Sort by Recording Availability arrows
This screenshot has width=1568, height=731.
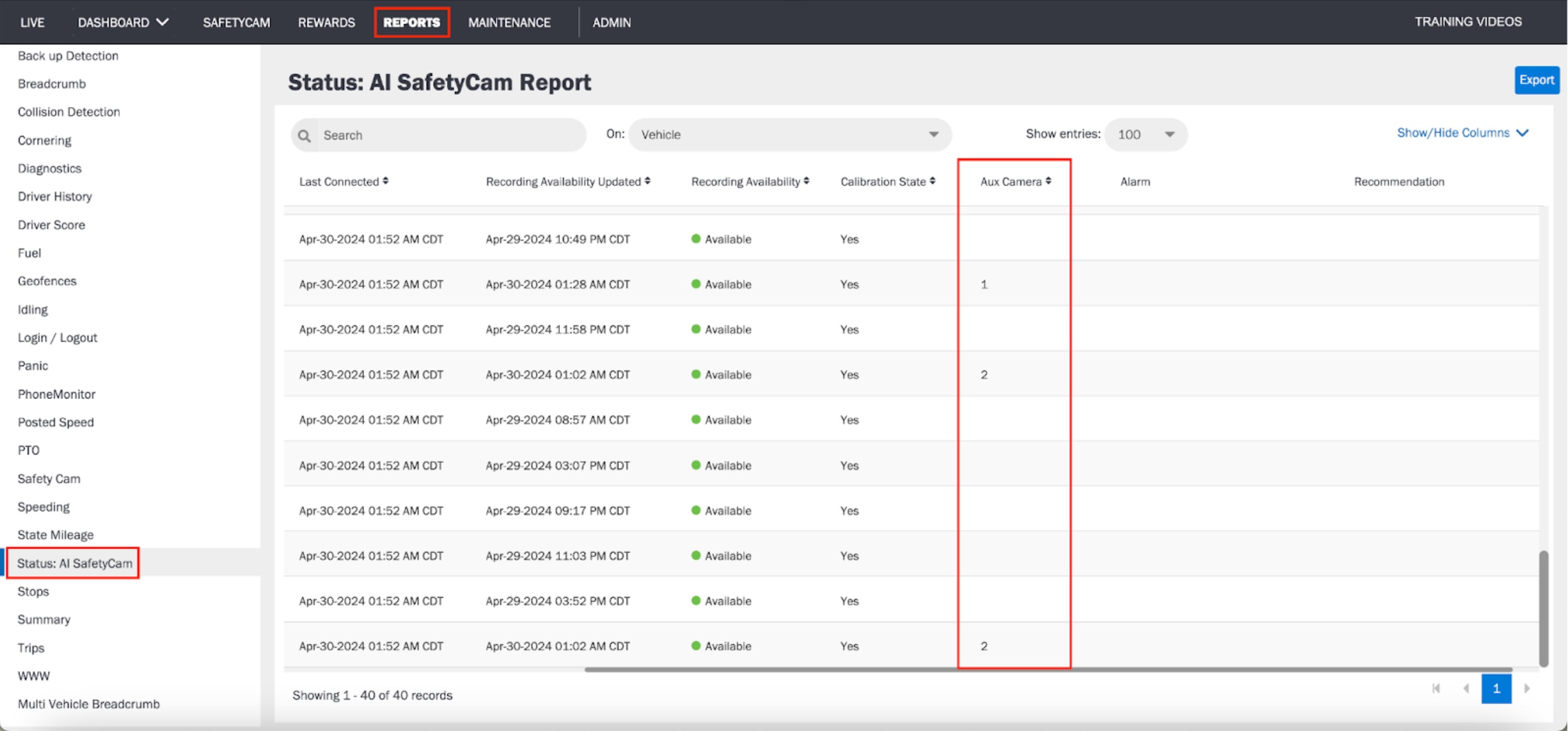[807, 181]
